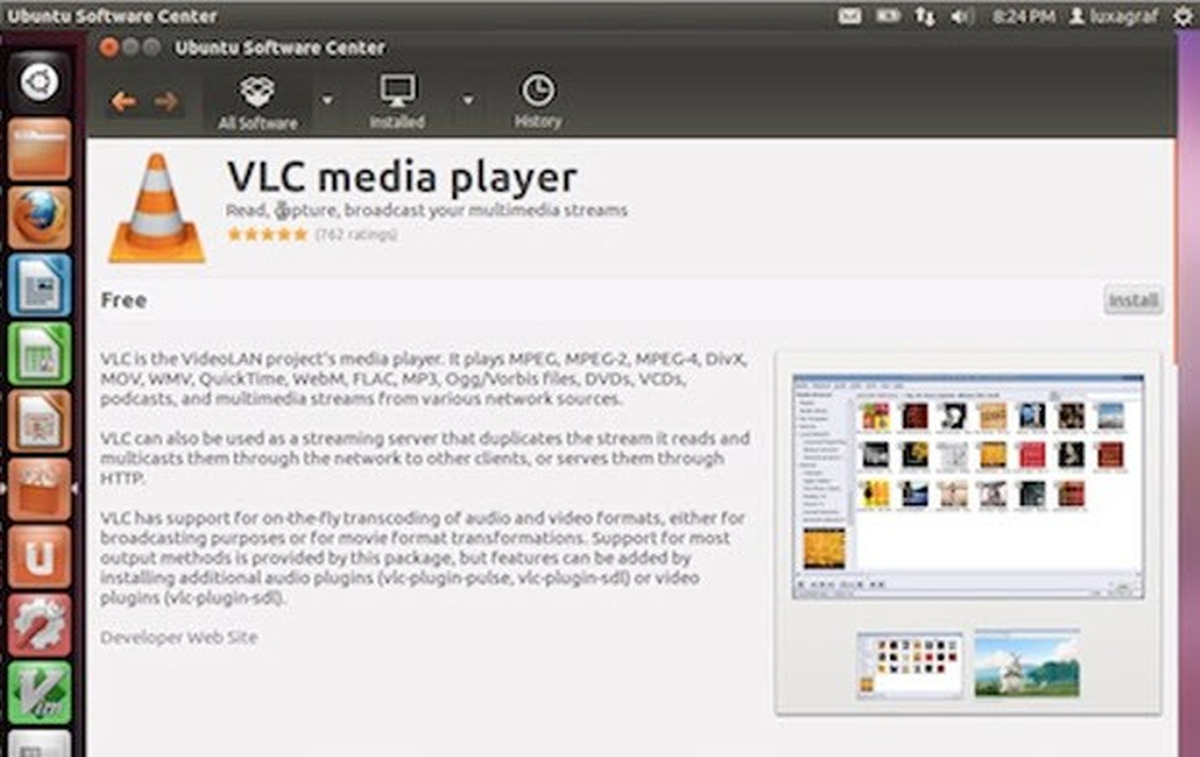The image size is (1200, 757).
Task: Click the Free price label
Action: [x=123, y=300]
